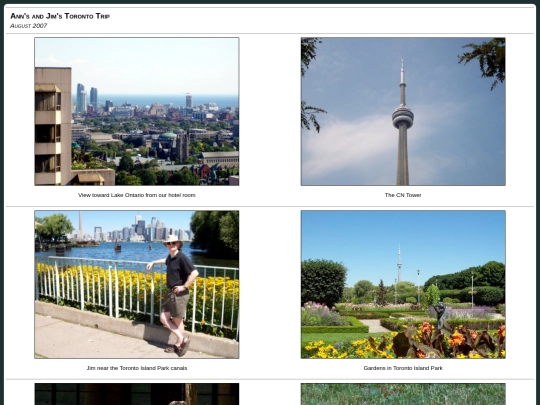The height and width of the screenshot is (405, 540).
Task: Open the CN Tower photo
Action: click(403, 112)
